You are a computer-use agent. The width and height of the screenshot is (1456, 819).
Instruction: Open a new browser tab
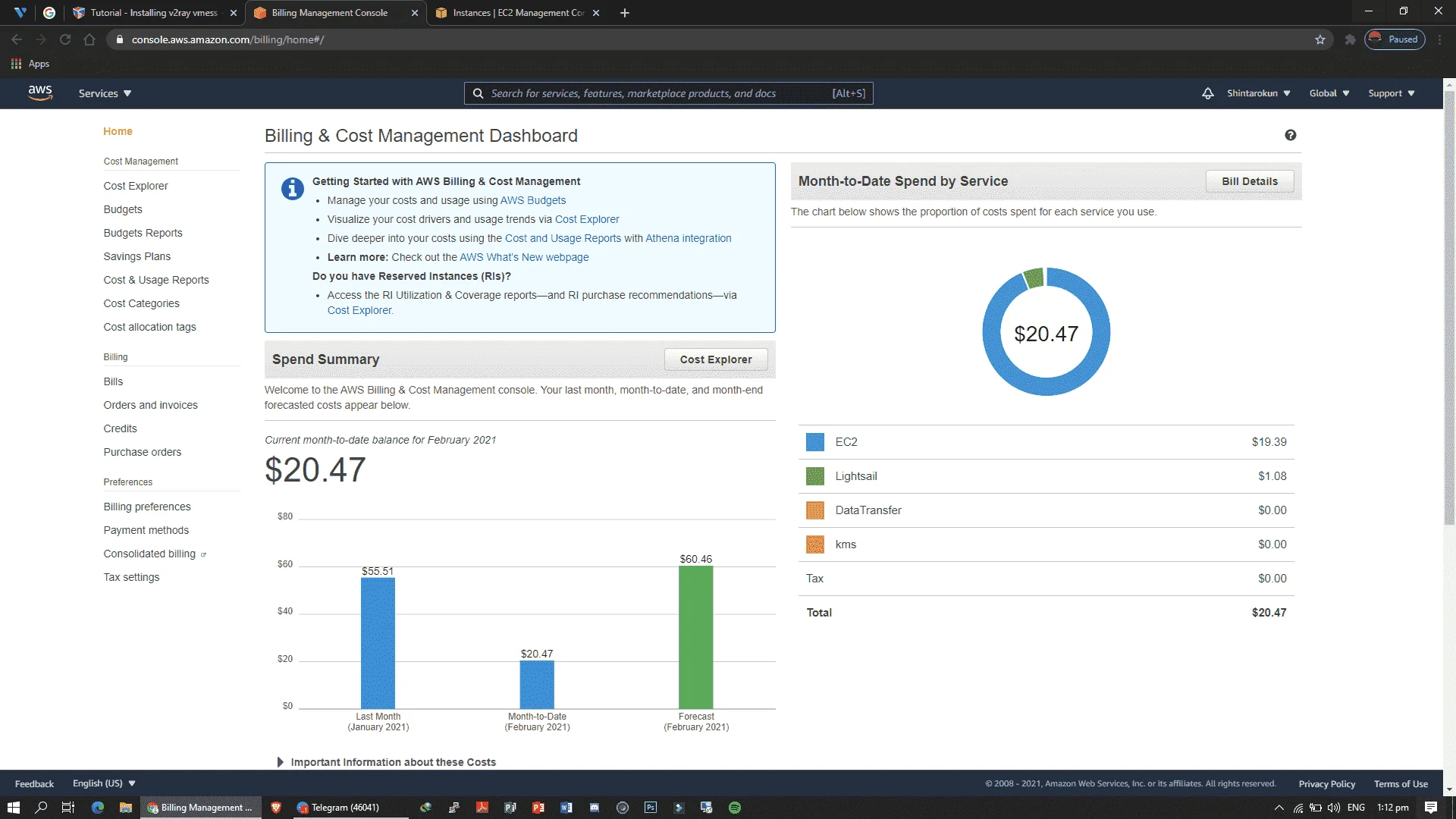click(625, 13)
